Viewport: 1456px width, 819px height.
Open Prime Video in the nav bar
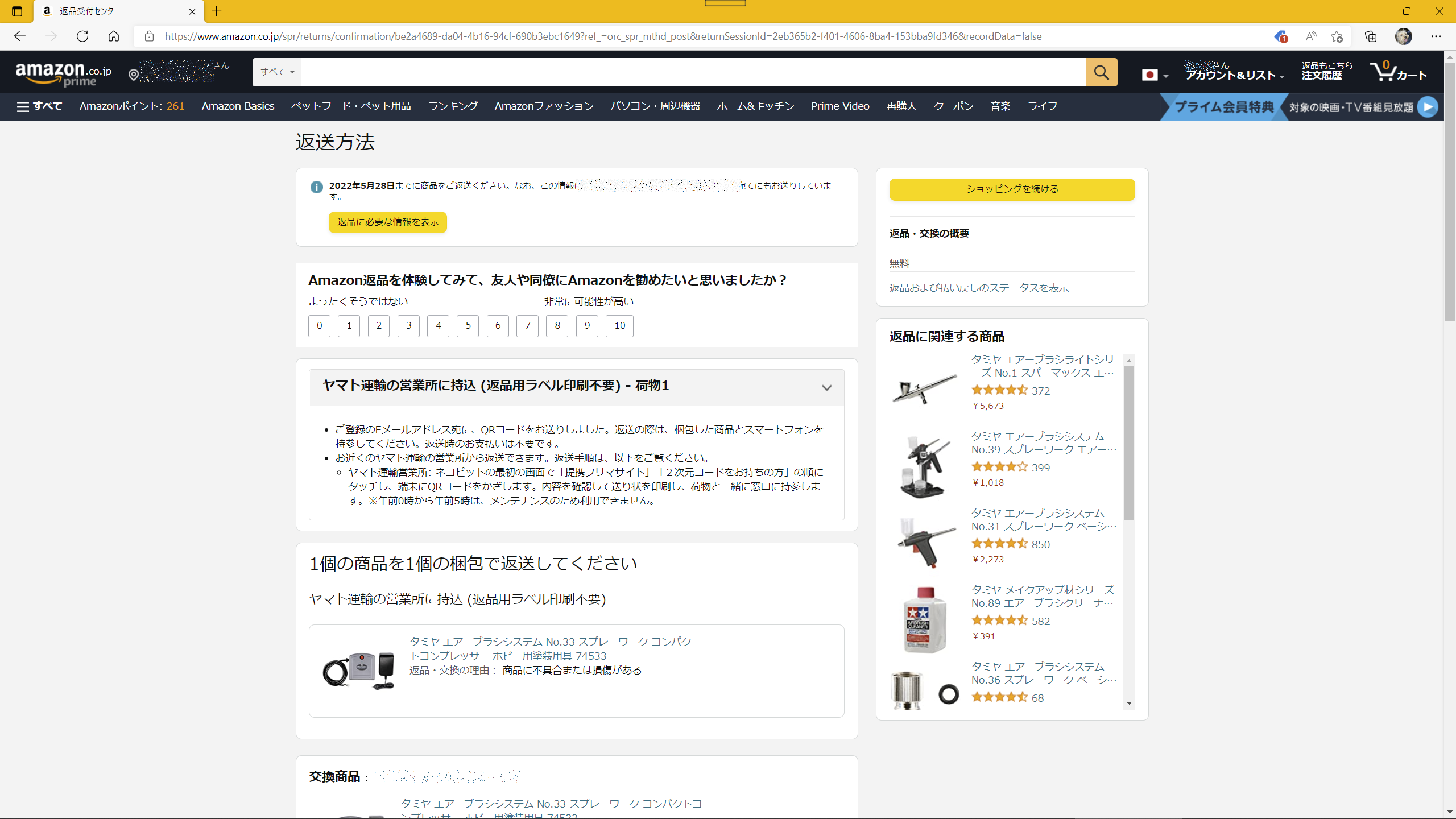pos(840,106)
